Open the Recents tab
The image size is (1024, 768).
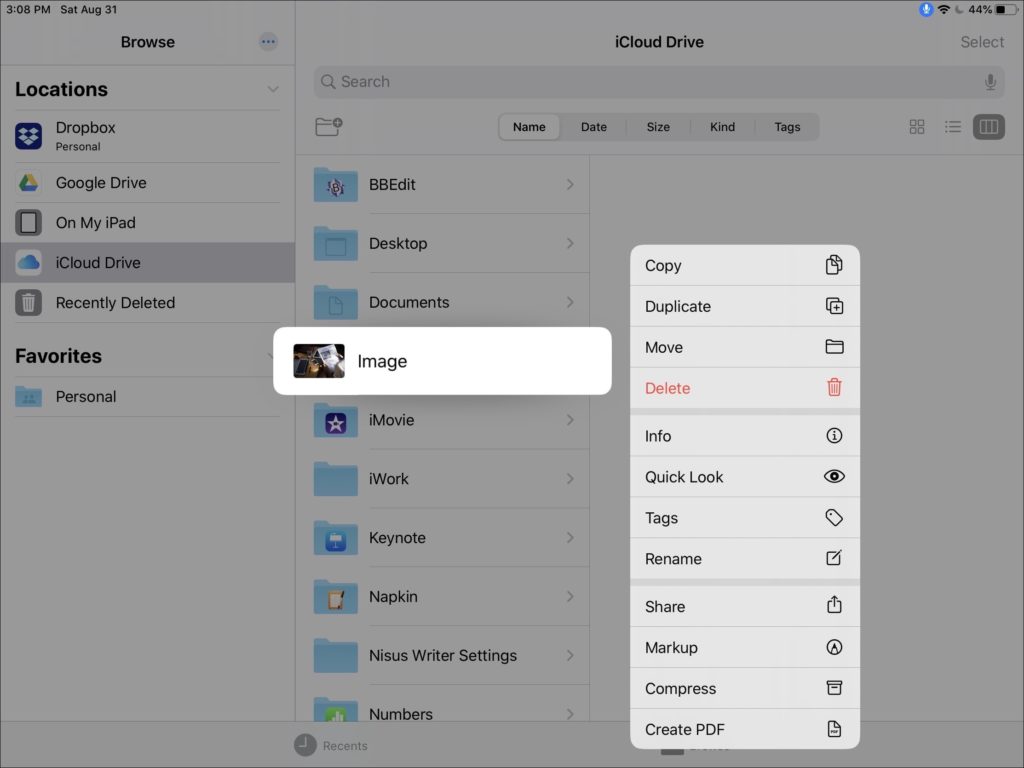[331, 745]
